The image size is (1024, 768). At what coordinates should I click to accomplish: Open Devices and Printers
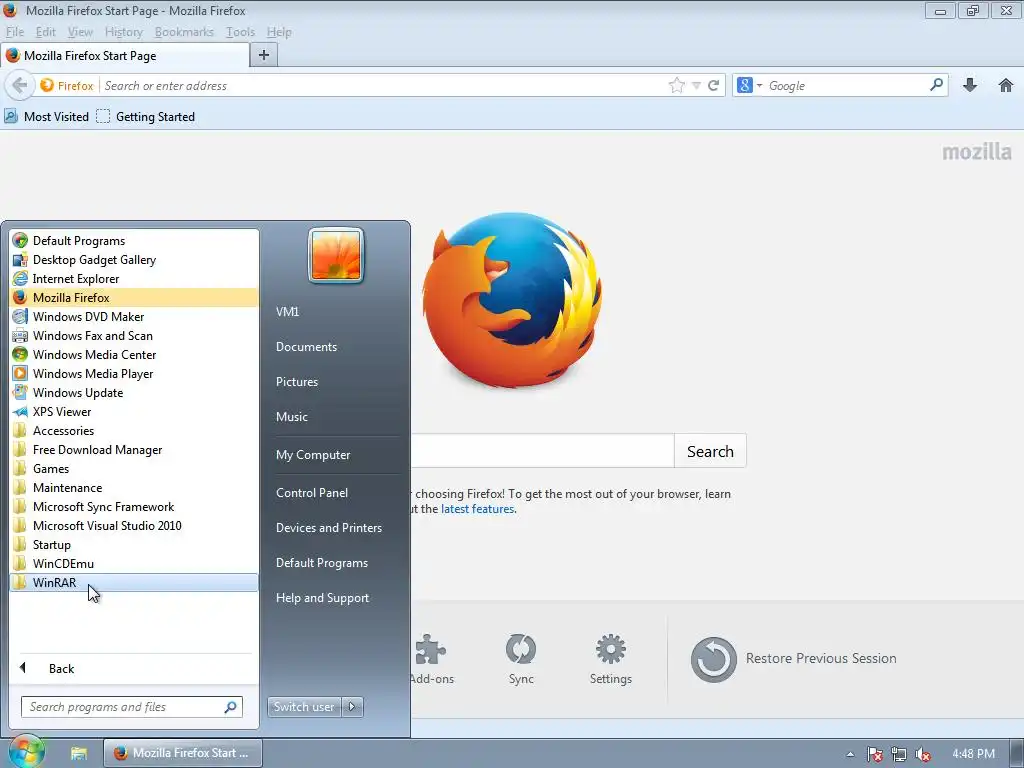pyautogui.click(x=329, y=528)
